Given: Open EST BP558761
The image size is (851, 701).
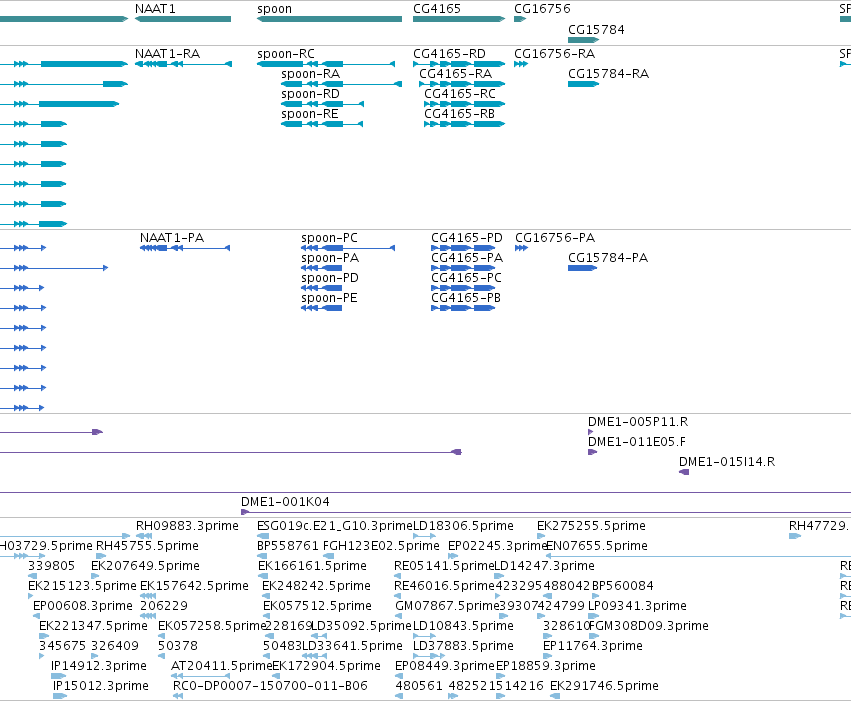Looking at the screenshot, I should click(288, 546).
